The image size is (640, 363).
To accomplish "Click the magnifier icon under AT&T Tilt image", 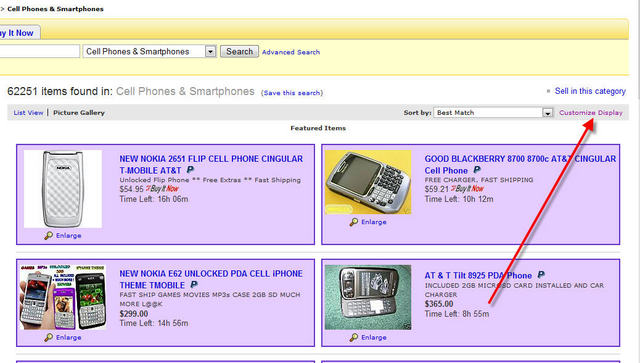I will click(x=354, y=337).
